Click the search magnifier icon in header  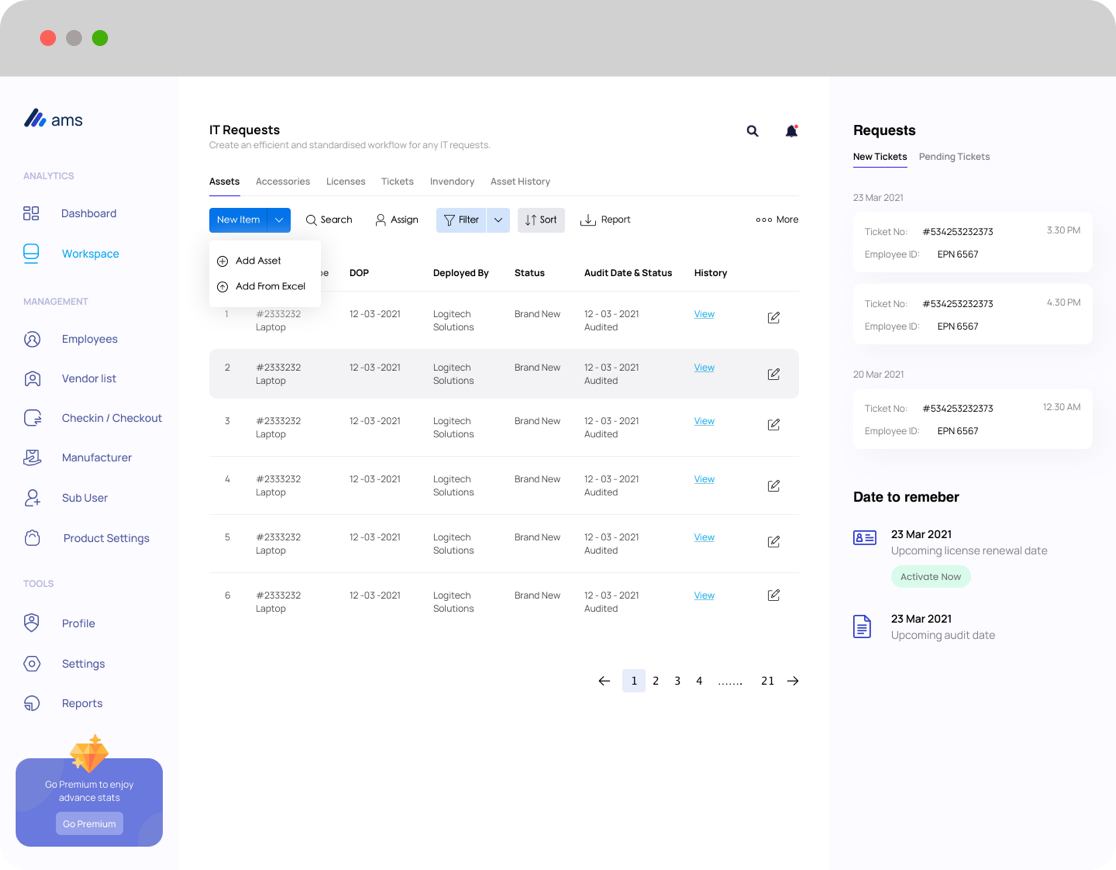pos(752,131)
